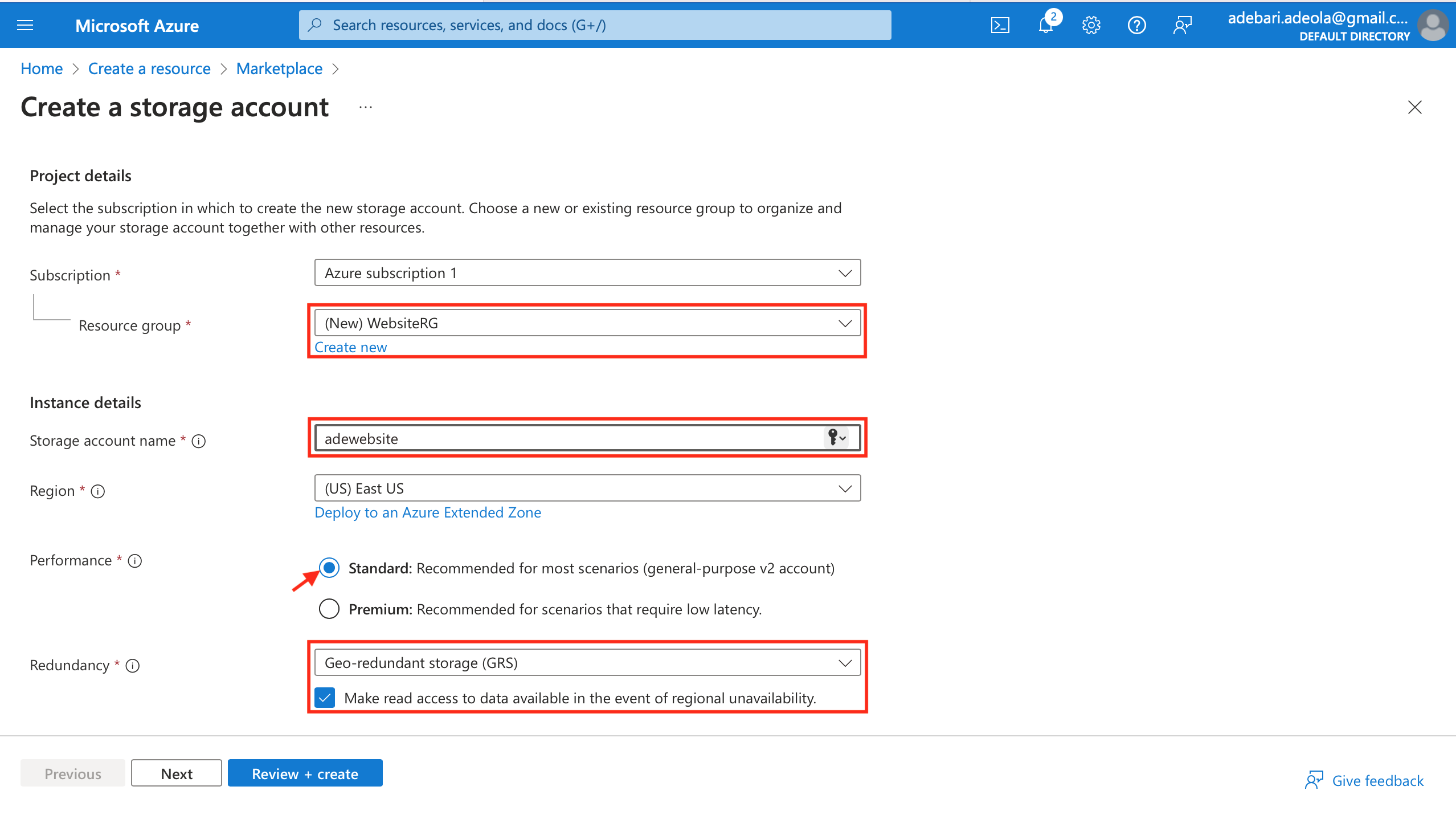Click the password key icon in name field
Screen dimensions: 1456x823
pos(836,438)
